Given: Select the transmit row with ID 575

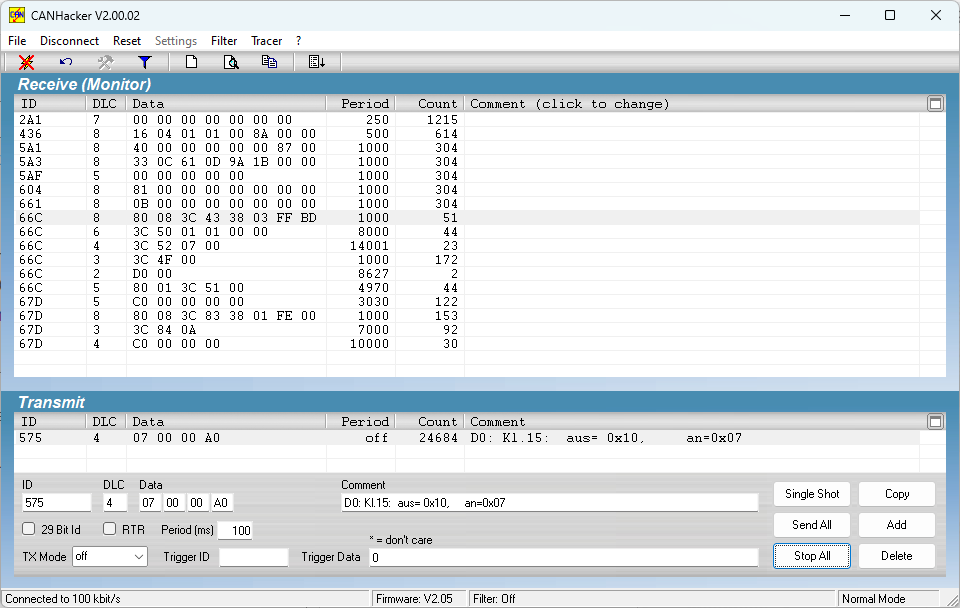Looking at the screenshot, I should point(467,438).
